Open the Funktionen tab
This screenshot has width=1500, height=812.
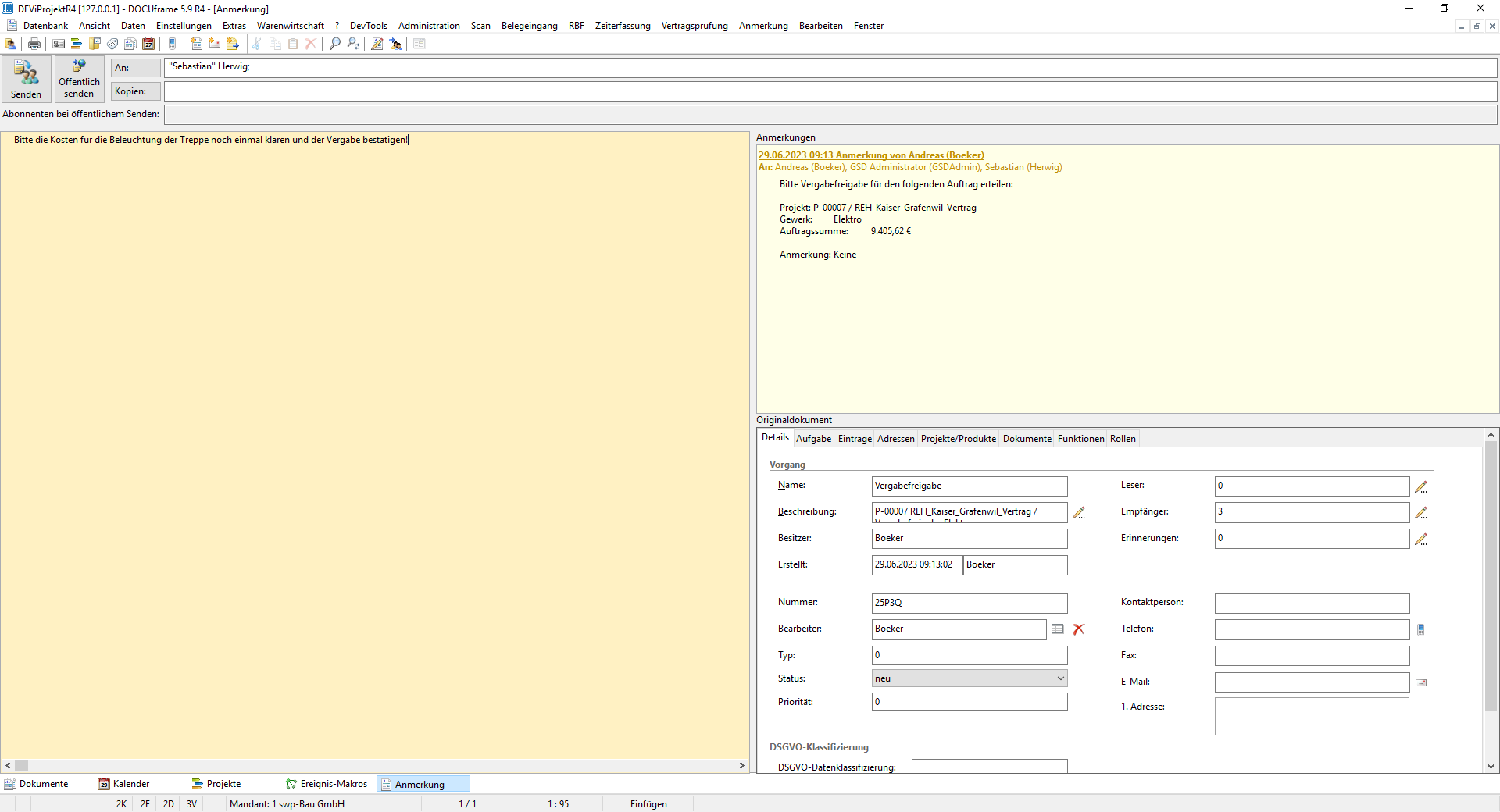point(1080,439)
